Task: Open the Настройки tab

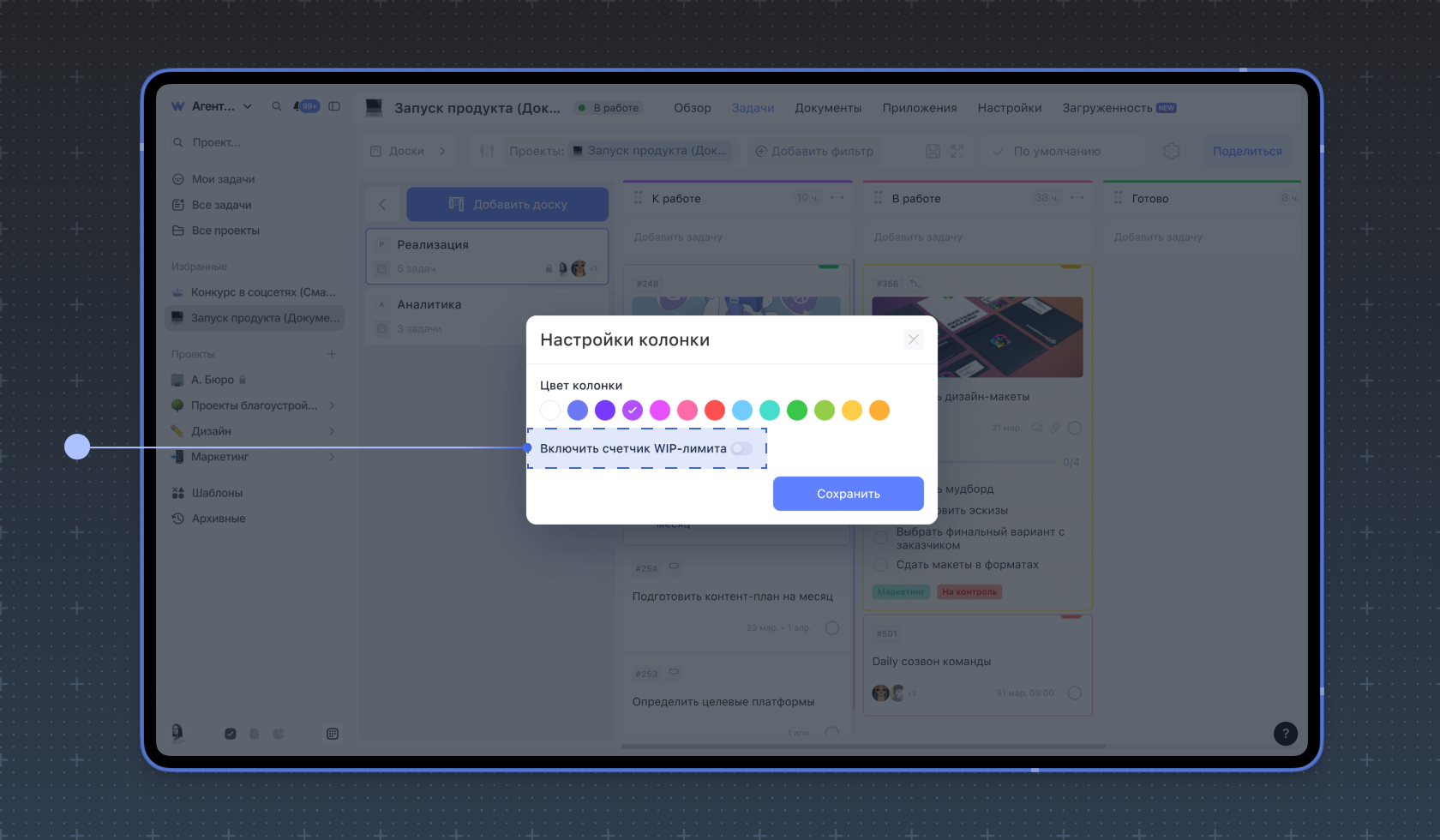Action: point(1009,108)
